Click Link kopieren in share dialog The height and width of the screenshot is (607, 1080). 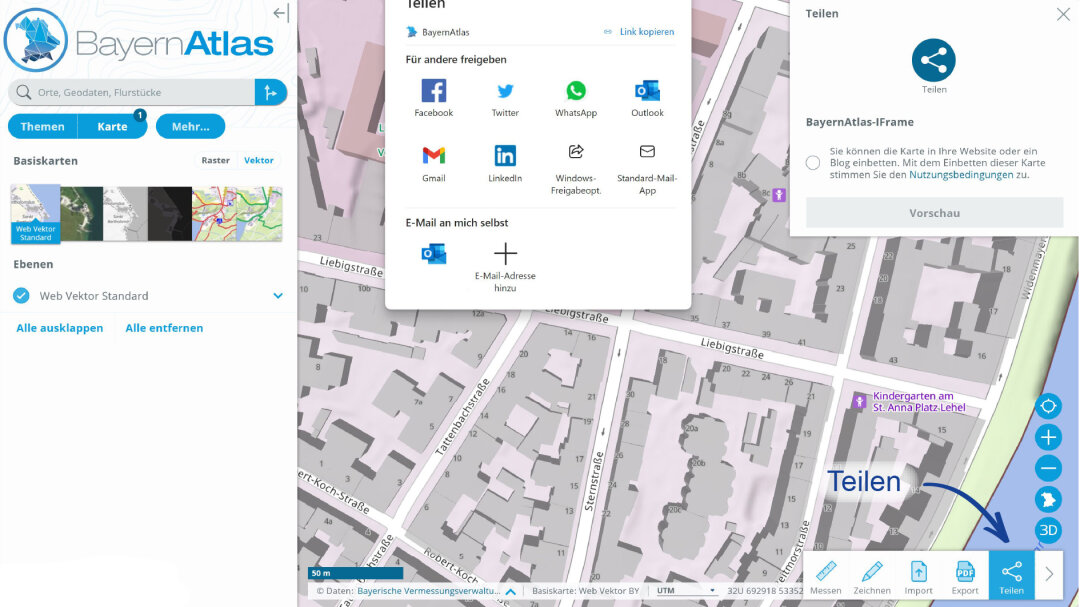[x=639, y=32]
